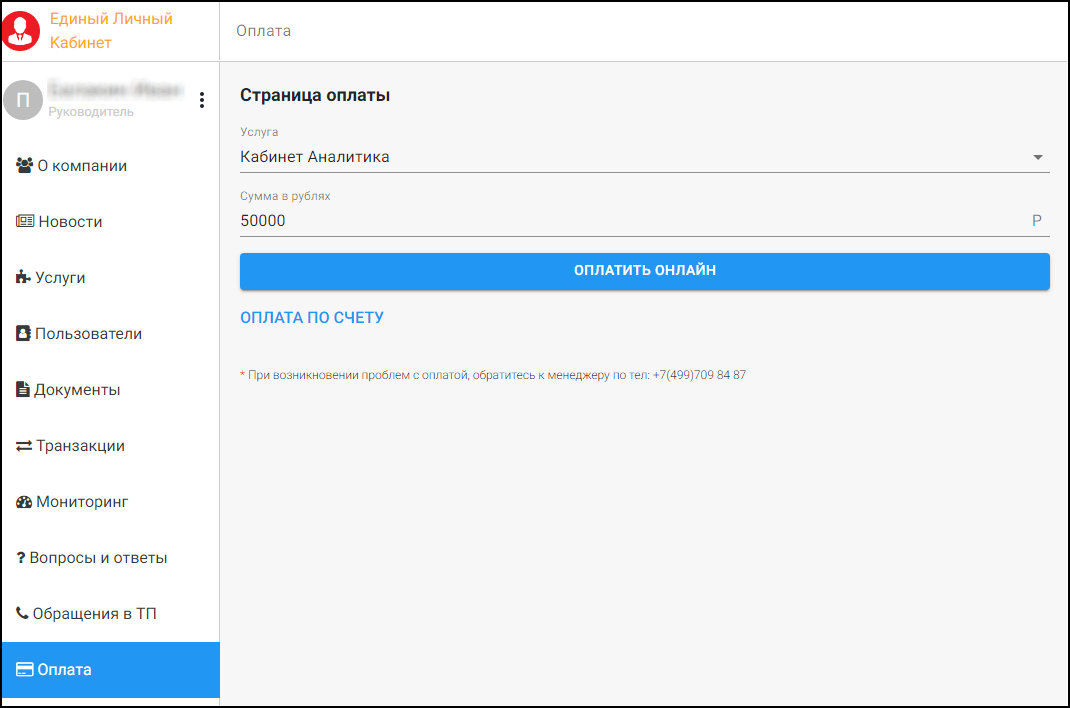
Task: Click the contact book icon beside Пользователи
Action: coord(24,334)
